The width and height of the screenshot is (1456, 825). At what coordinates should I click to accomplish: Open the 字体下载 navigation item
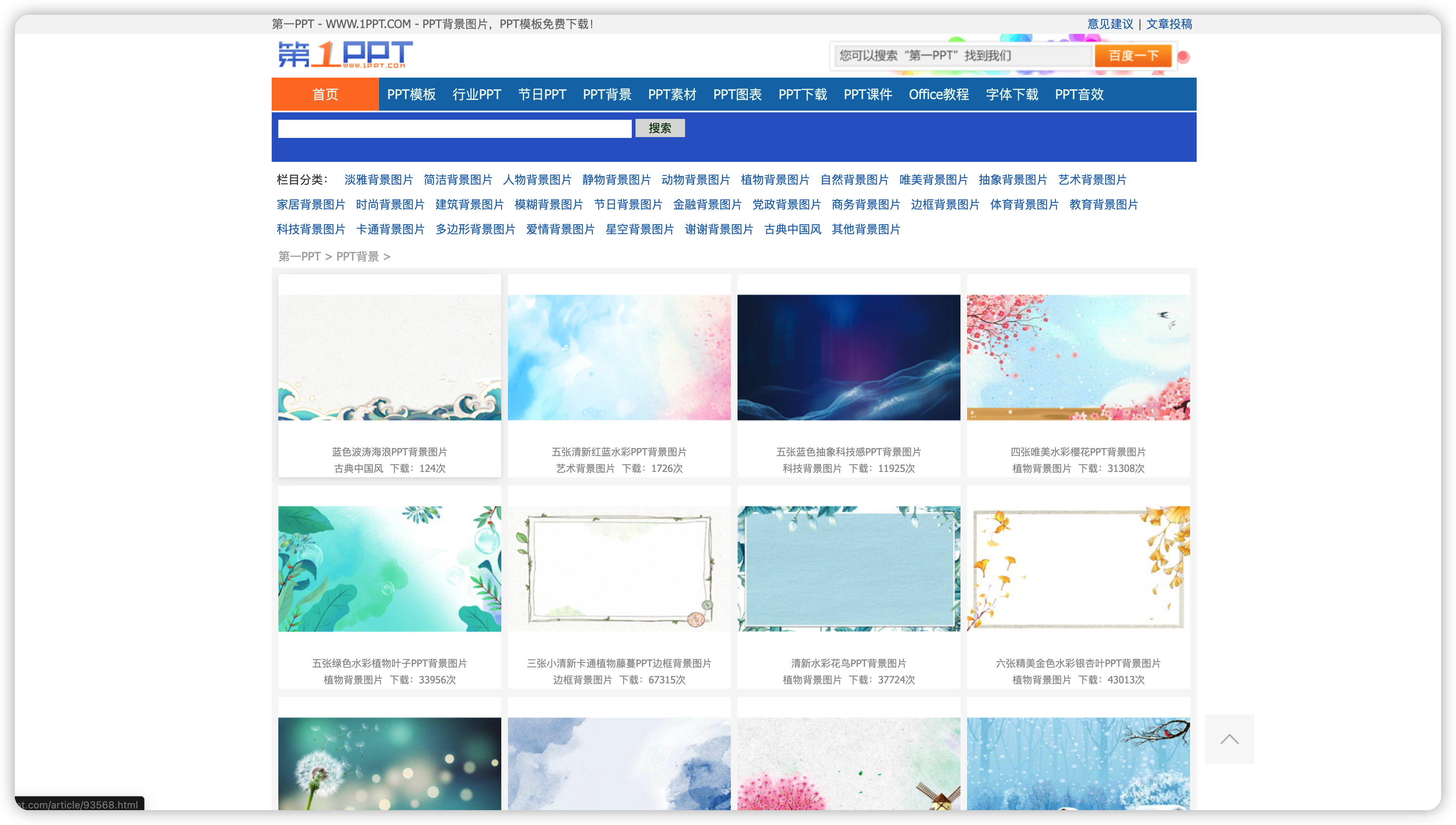pyautogui.click(x=1012, y=94)
